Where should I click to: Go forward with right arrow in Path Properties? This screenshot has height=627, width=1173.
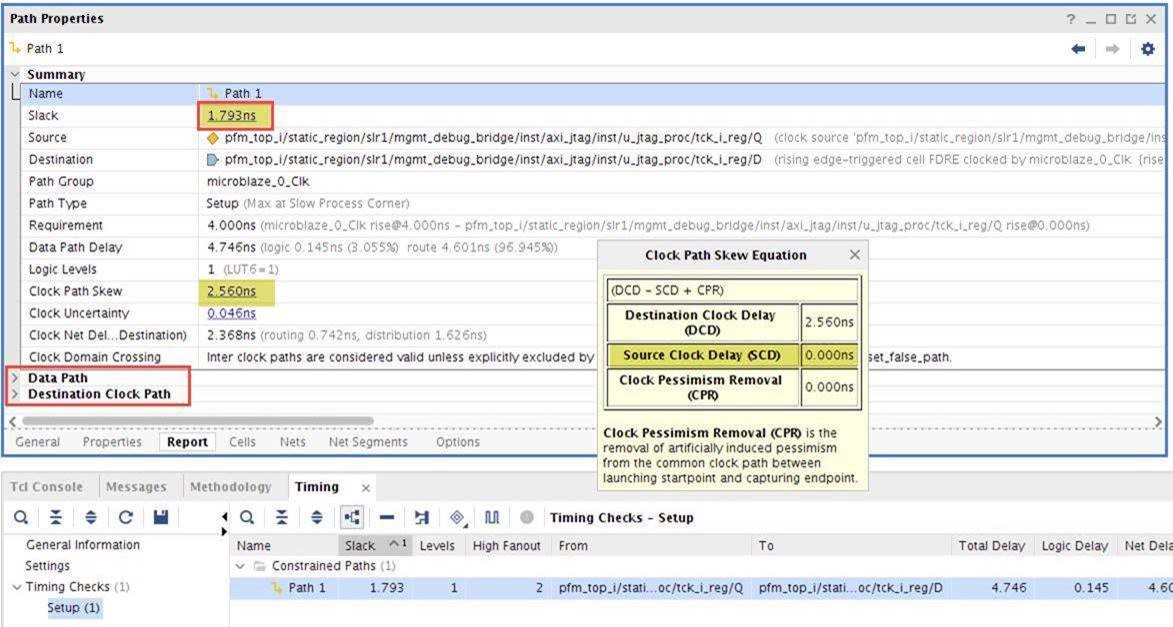point(1112,49)
